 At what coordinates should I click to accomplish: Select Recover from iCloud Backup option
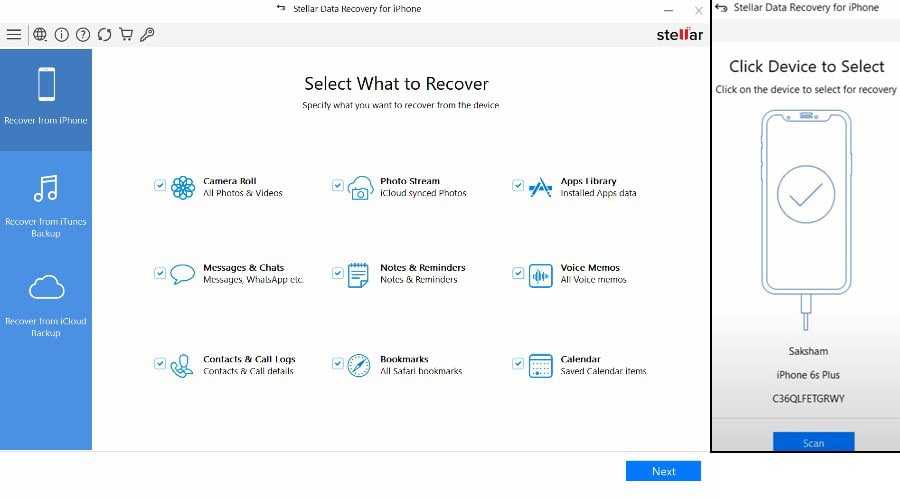point(46,306)
